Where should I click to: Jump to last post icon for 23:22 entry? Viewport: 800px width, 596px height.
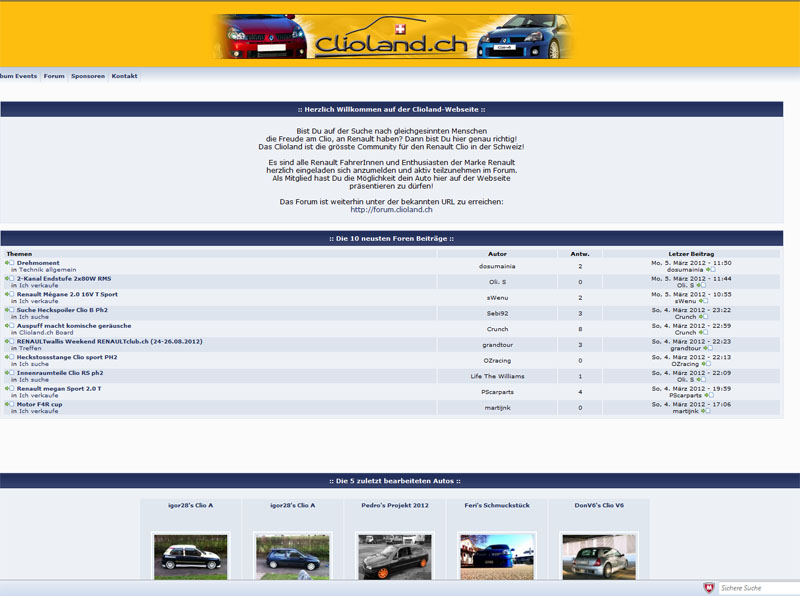click(x=703, y=317)
